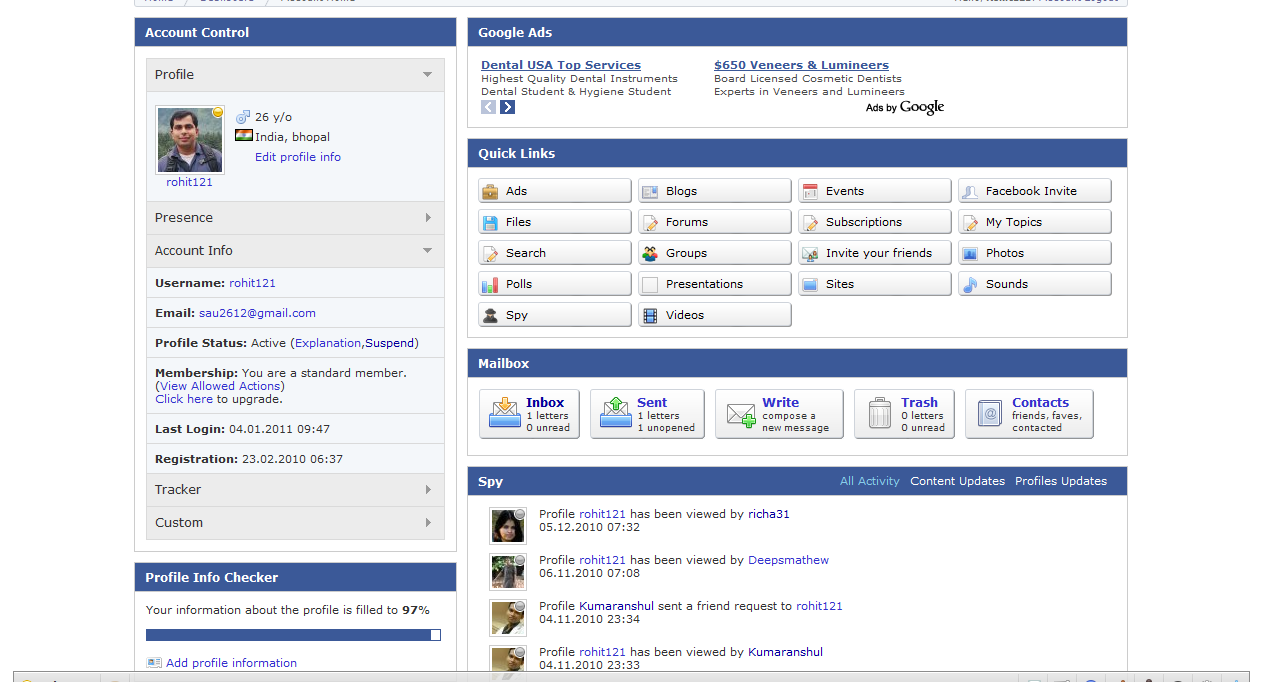Image resolution: width=1263 pixels, height=682 pixels.
Task: Expand the Custom section
Action: point(428,523)
